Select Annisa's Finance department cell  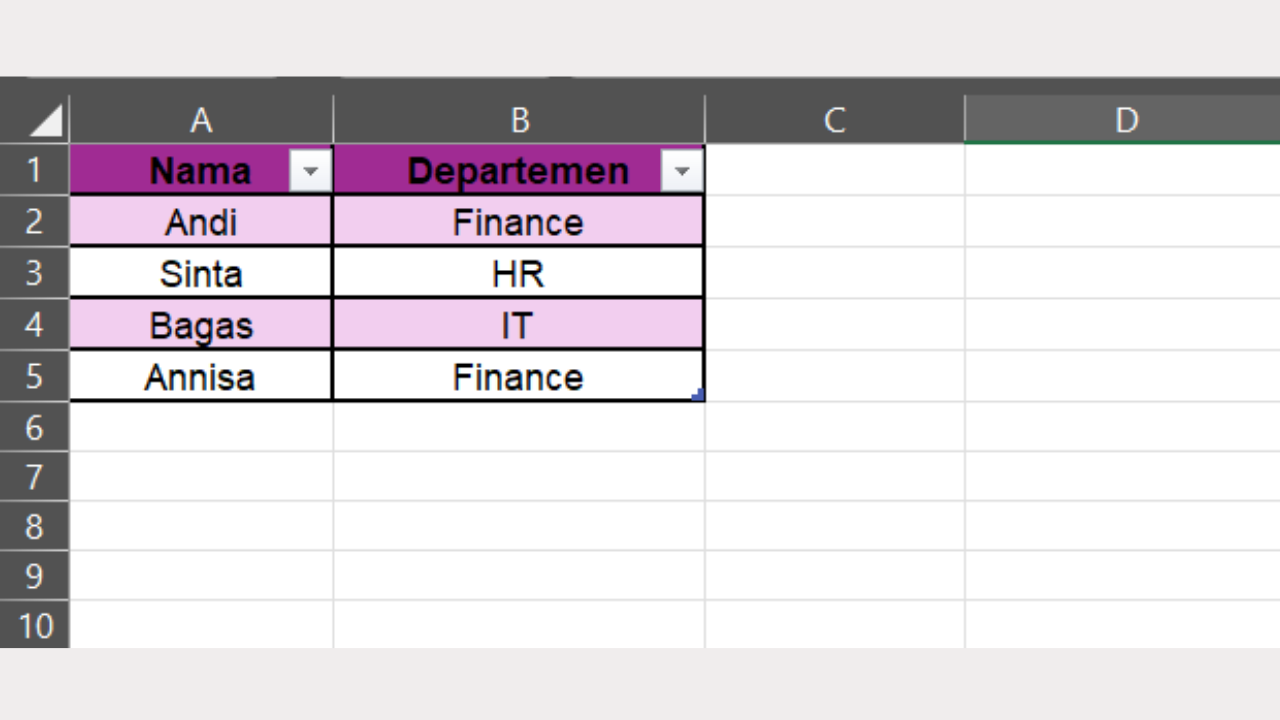point(519,377)
